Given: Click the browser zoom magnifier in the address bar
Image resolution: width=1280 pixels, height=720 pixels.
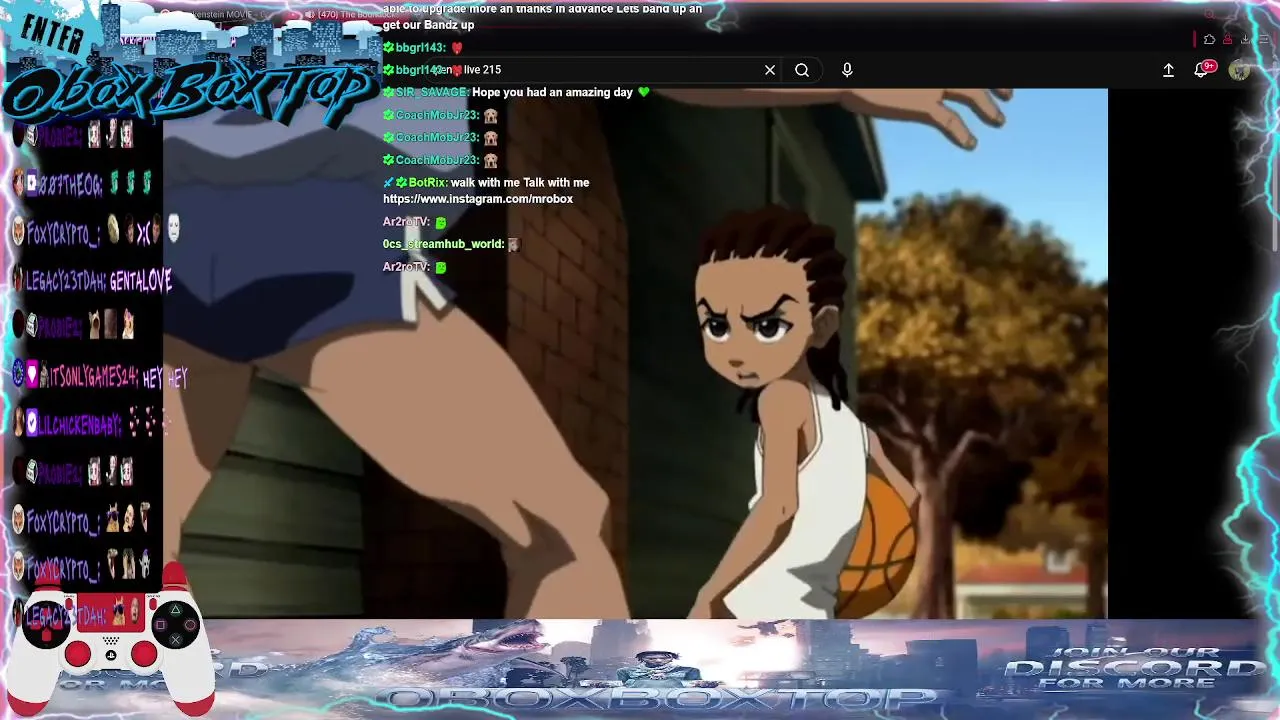Looking at the screenshot, I should 1209,14.
